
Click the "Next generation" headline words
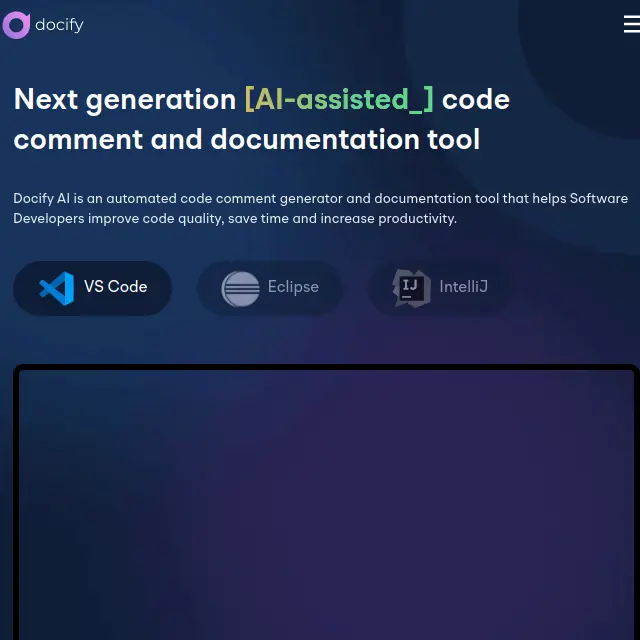pyautogui.click(x=124, y=100)
